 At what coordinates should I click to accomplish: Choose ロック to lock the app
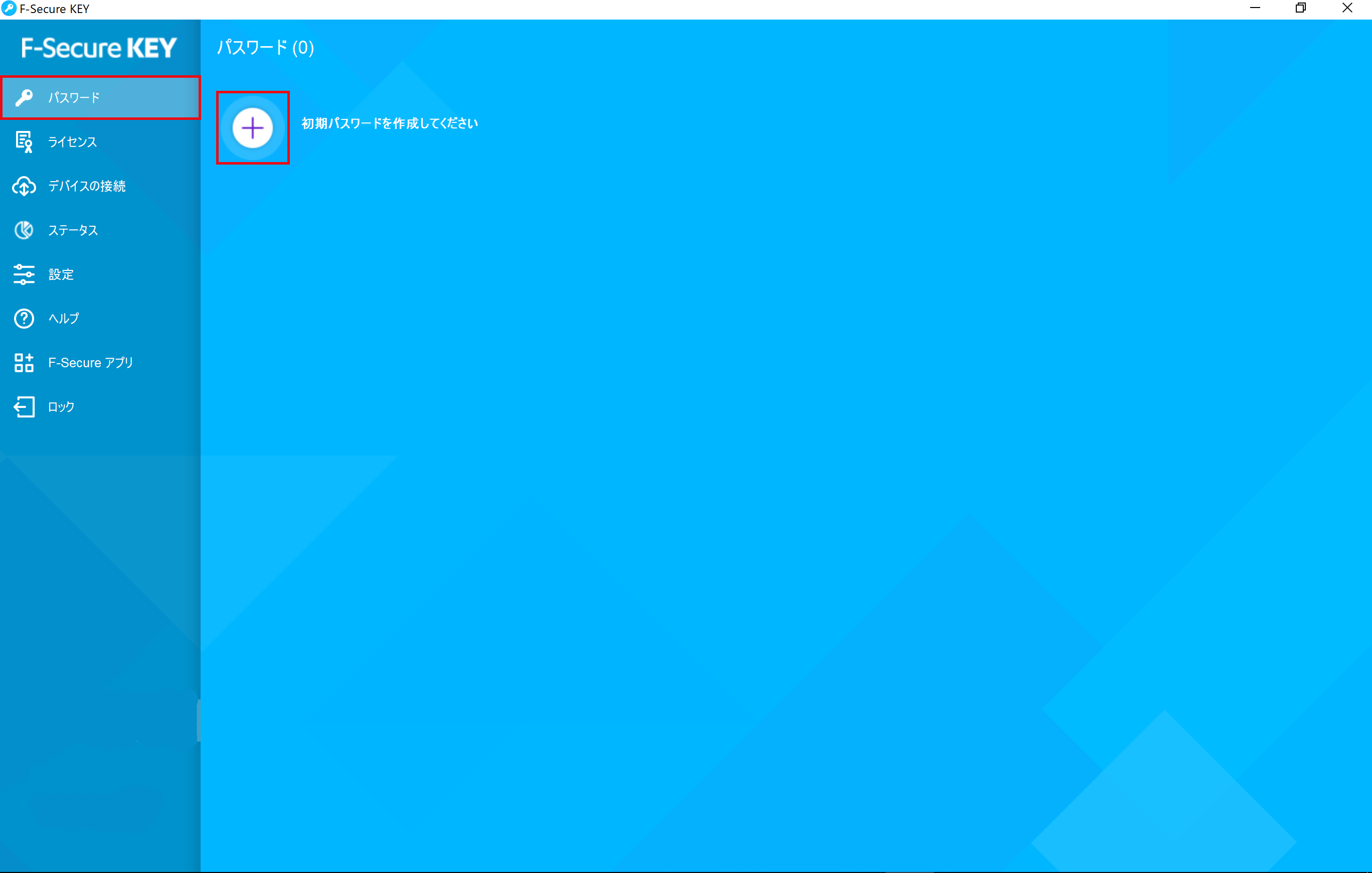pyautogui.click(x=100, y=406)
